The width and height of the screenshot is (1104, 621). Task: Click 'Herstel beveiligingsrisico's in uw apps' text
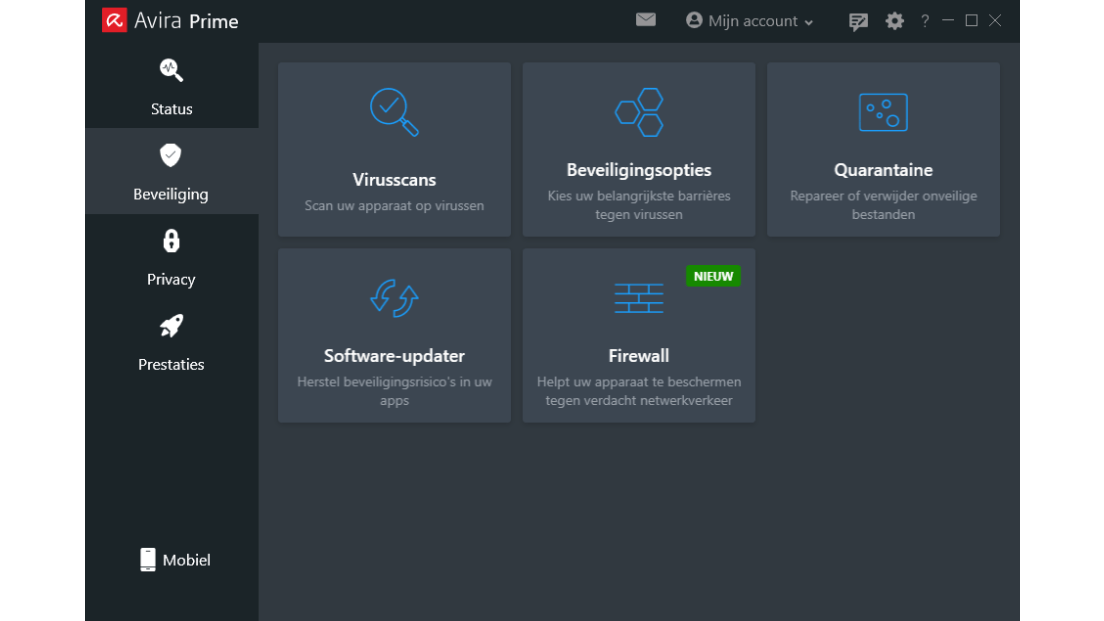coord(394,391)
